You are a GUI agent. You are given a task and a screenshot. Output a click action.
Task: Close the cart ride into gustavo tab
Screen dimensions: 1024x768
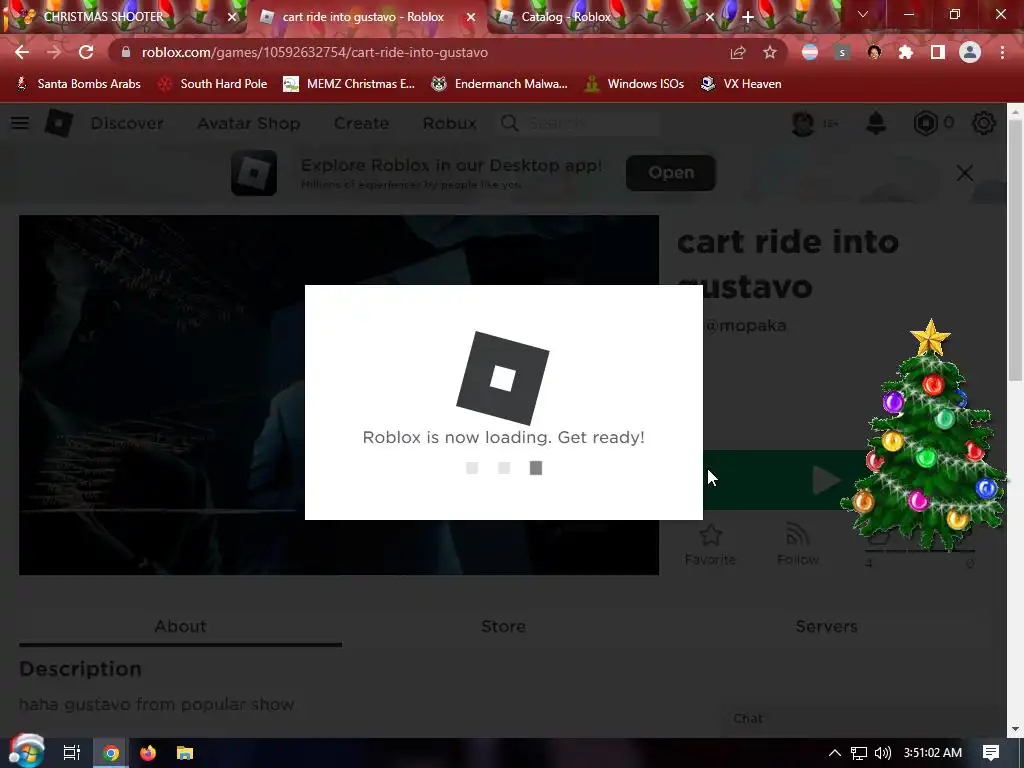pos(471,17)
